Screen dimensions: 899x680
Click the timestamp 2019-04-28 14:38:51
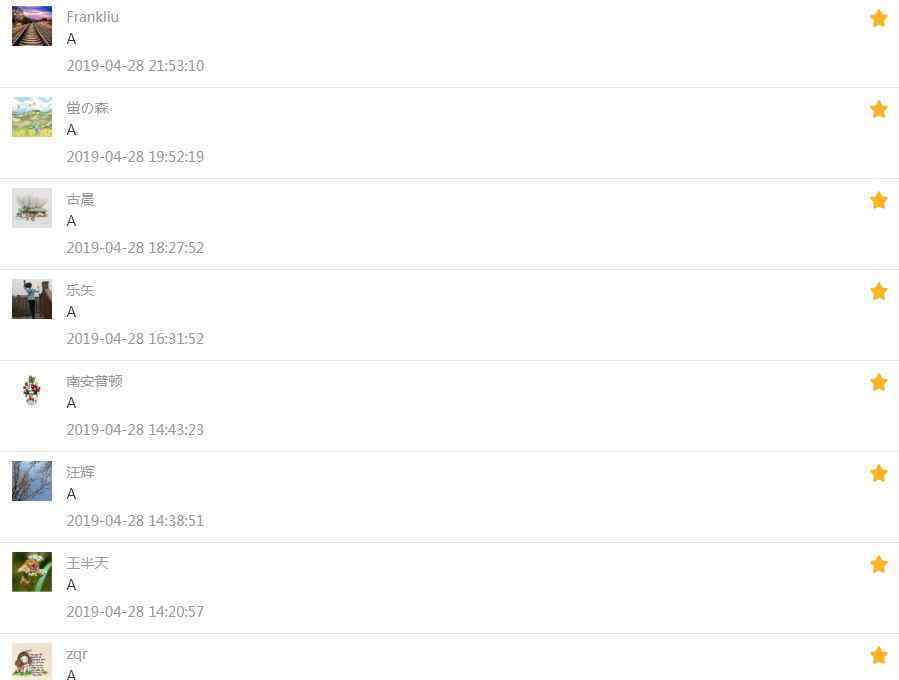pyautogui.click(x=135, y=521)
